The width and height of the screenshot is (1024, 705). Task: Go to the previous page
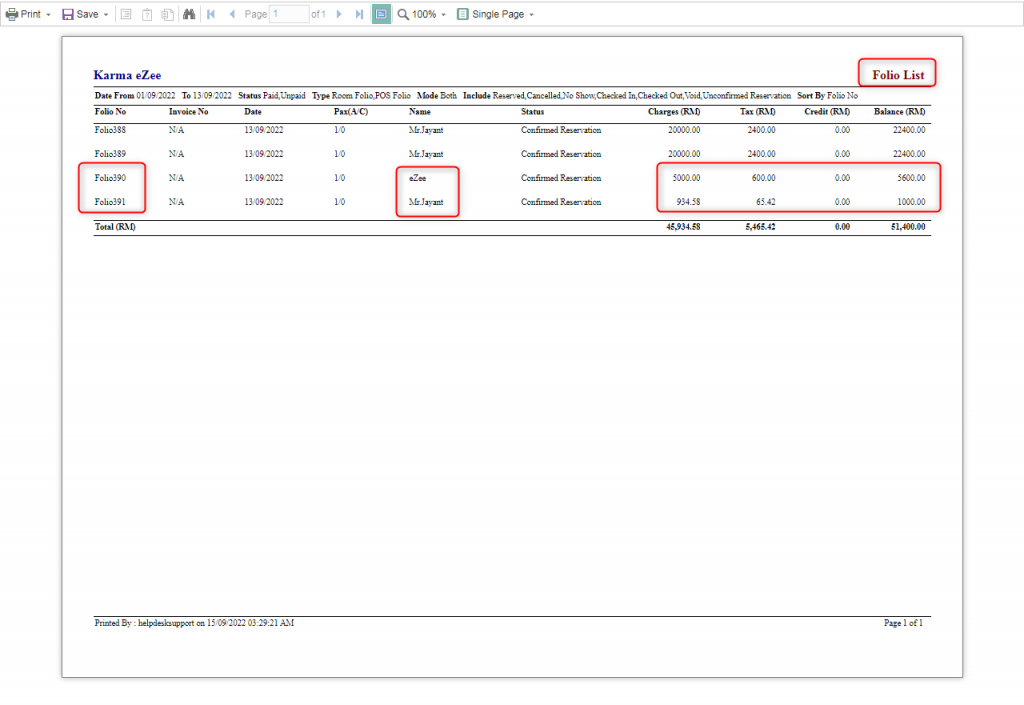tap(232, 14)
